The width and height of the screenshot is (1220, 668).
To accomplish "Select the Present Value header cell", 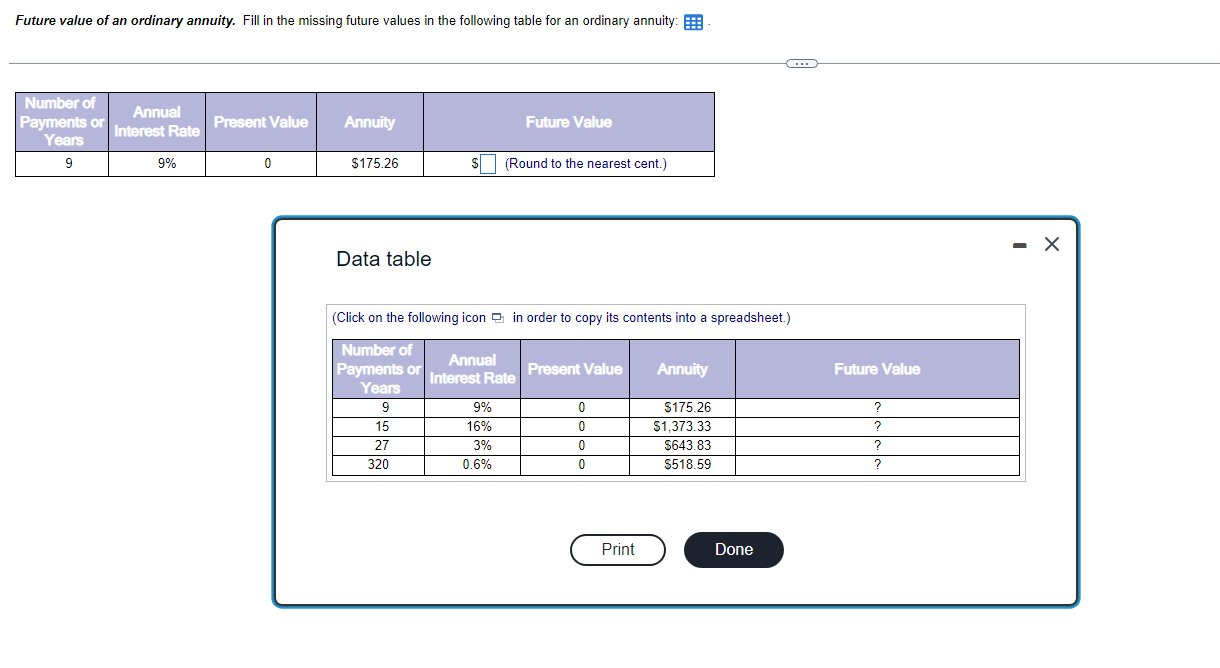I will (x=575, y=368).
